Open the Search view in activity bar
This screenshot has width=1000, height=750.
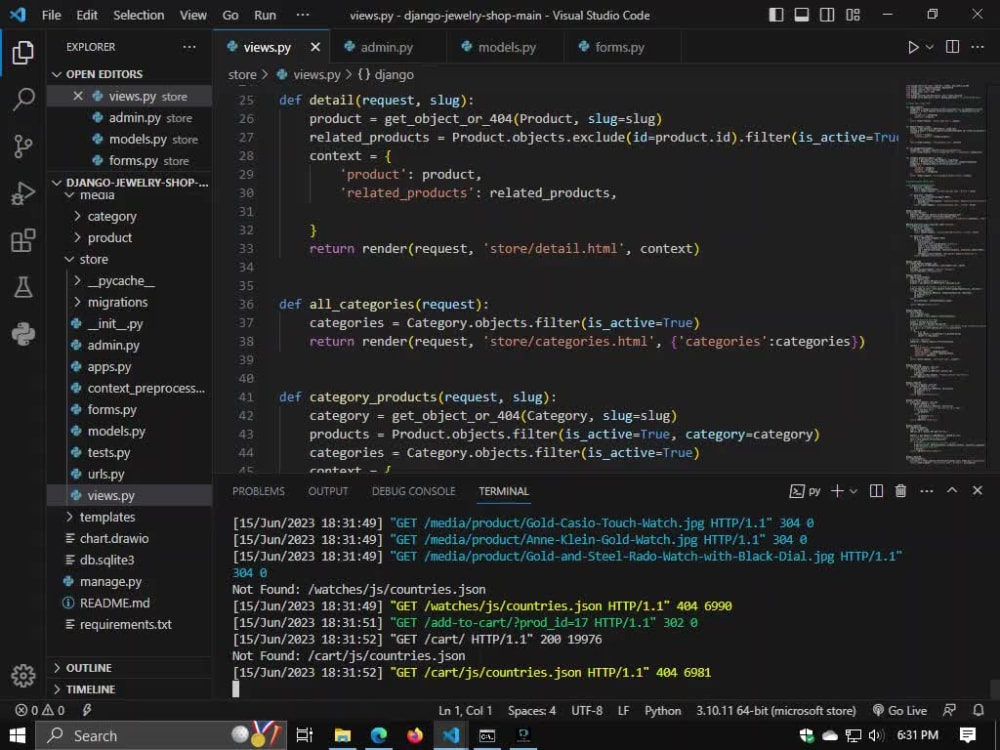coord(24,99)
